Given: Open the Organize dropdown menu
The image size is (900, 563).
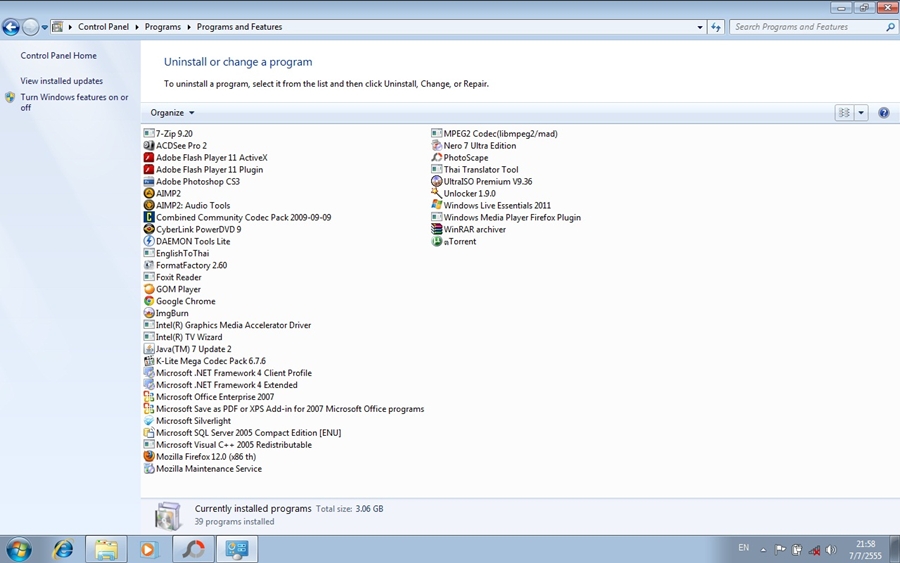Looking at the screenshot, I should tap(172, 112).
